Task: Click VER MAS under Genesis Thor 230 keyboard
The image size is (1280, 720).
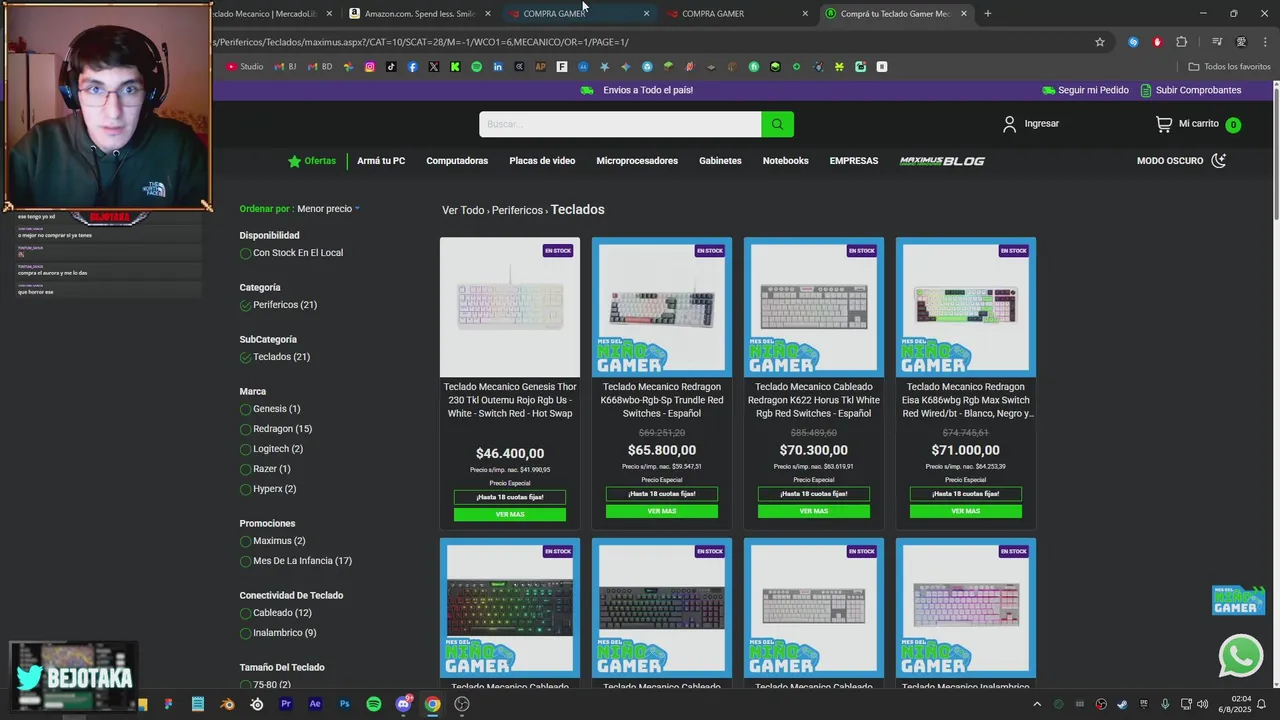Action: (x=510, y=514)
